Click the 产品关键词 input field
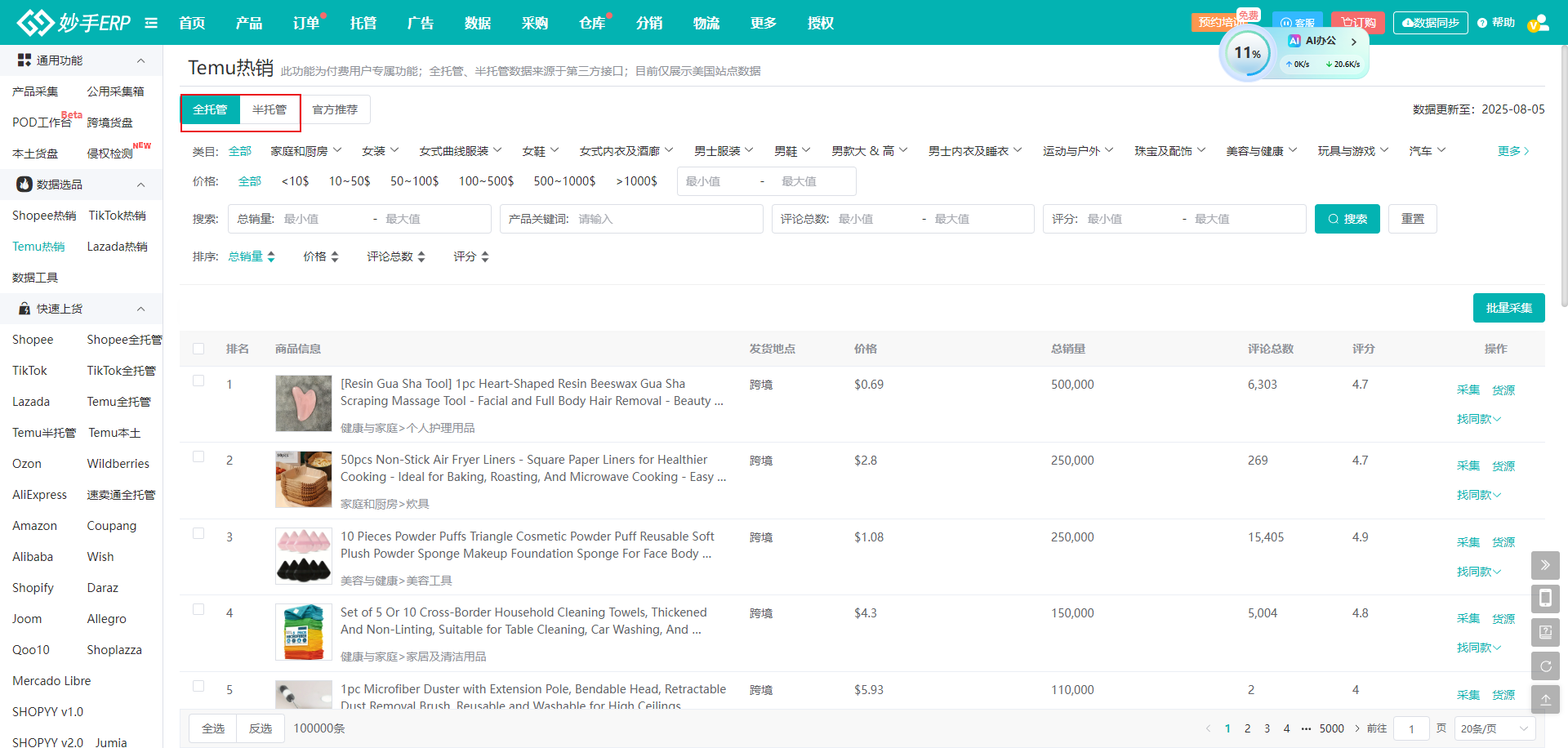Viewport: 1568px width, 748px height. pos(631,219)
